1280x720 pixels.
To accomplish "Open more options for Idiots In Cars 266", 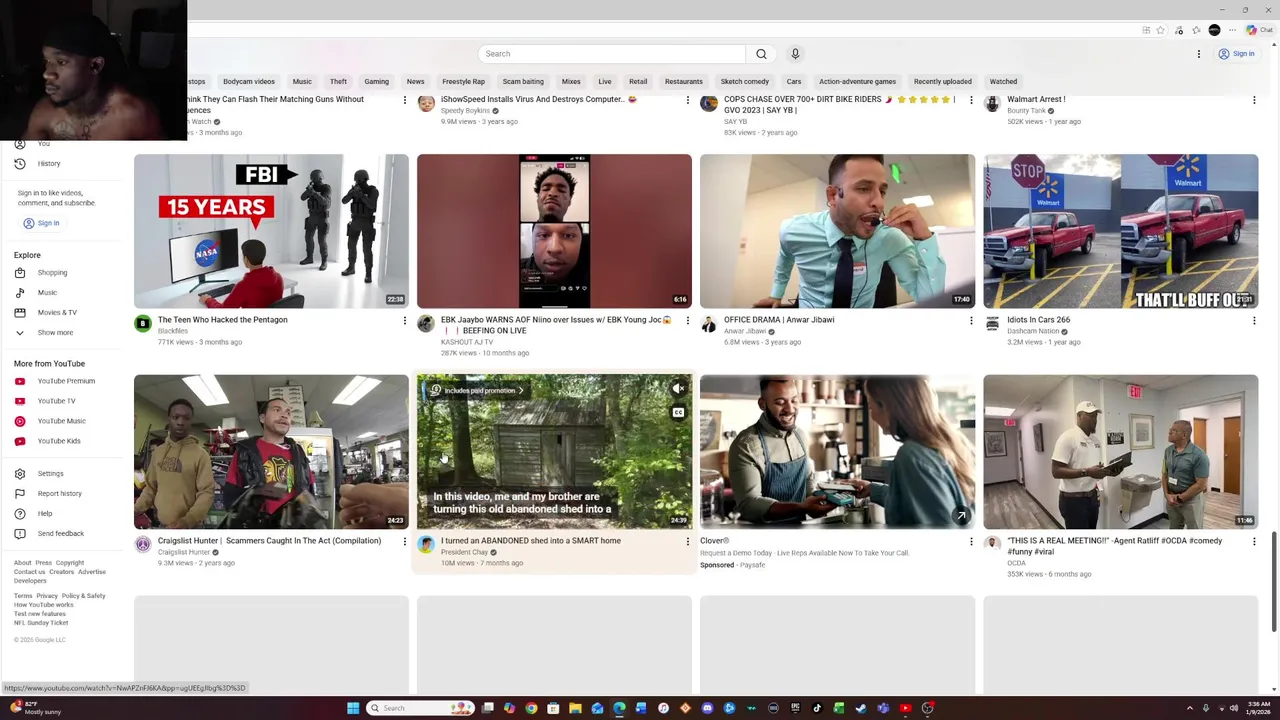I will (x=1254, y=321).
